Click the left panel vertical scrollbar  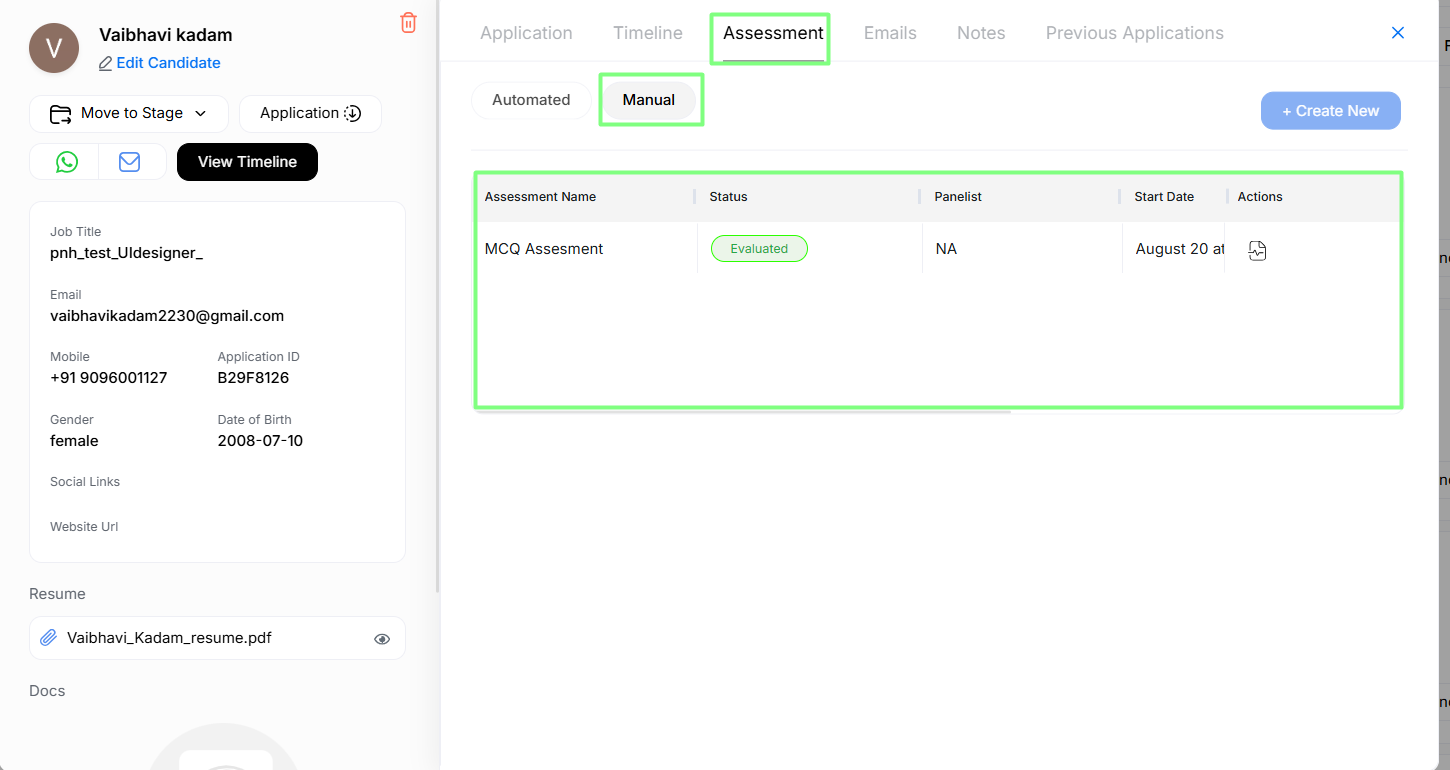(437, 296)
